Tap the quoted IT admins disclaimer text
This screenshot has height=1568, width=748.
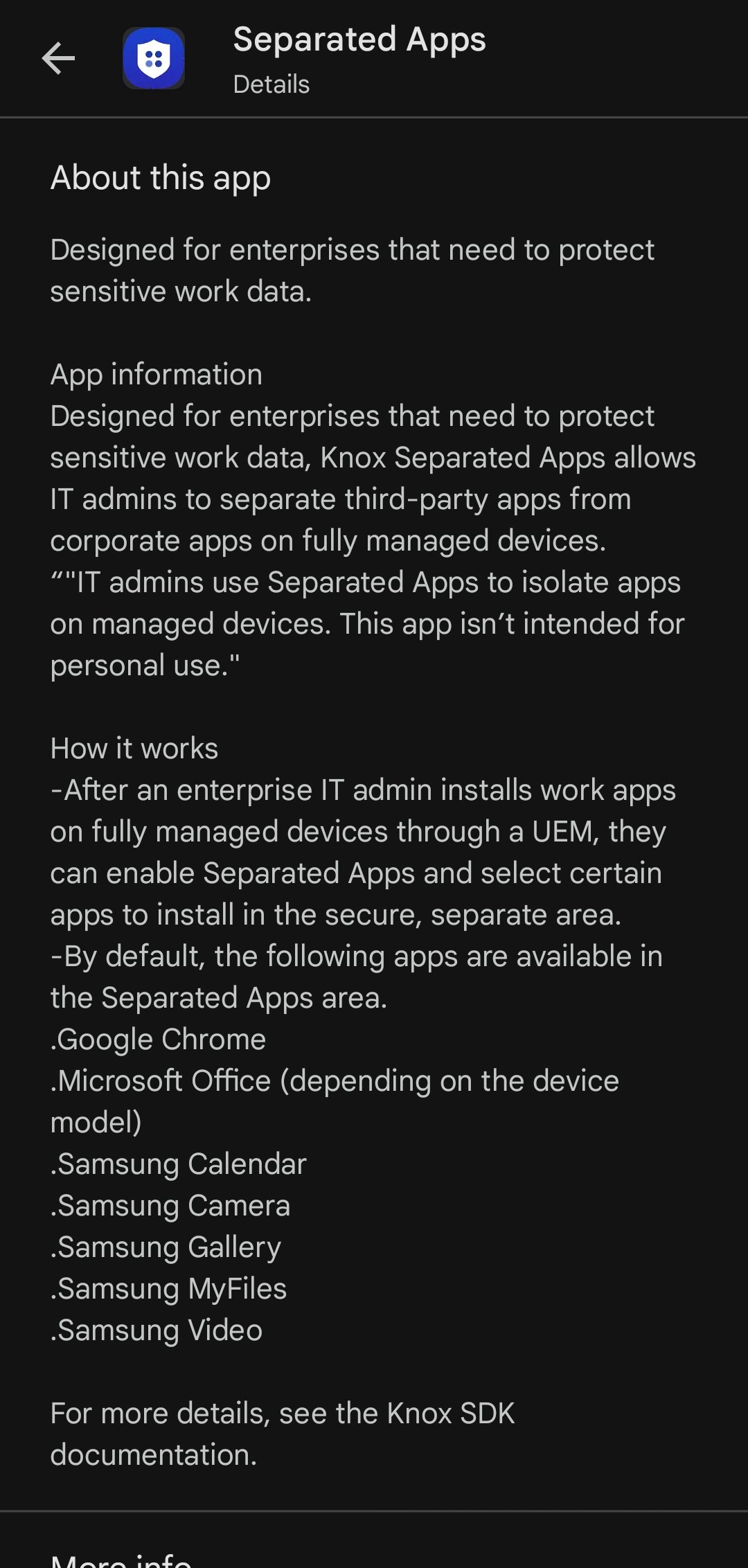coord(367,624)
